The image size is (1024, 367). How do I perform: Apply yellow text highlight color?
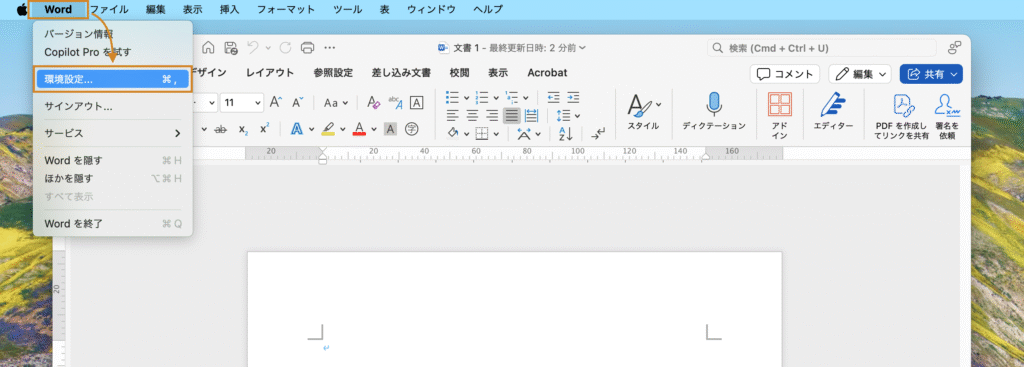coord(328,129)
